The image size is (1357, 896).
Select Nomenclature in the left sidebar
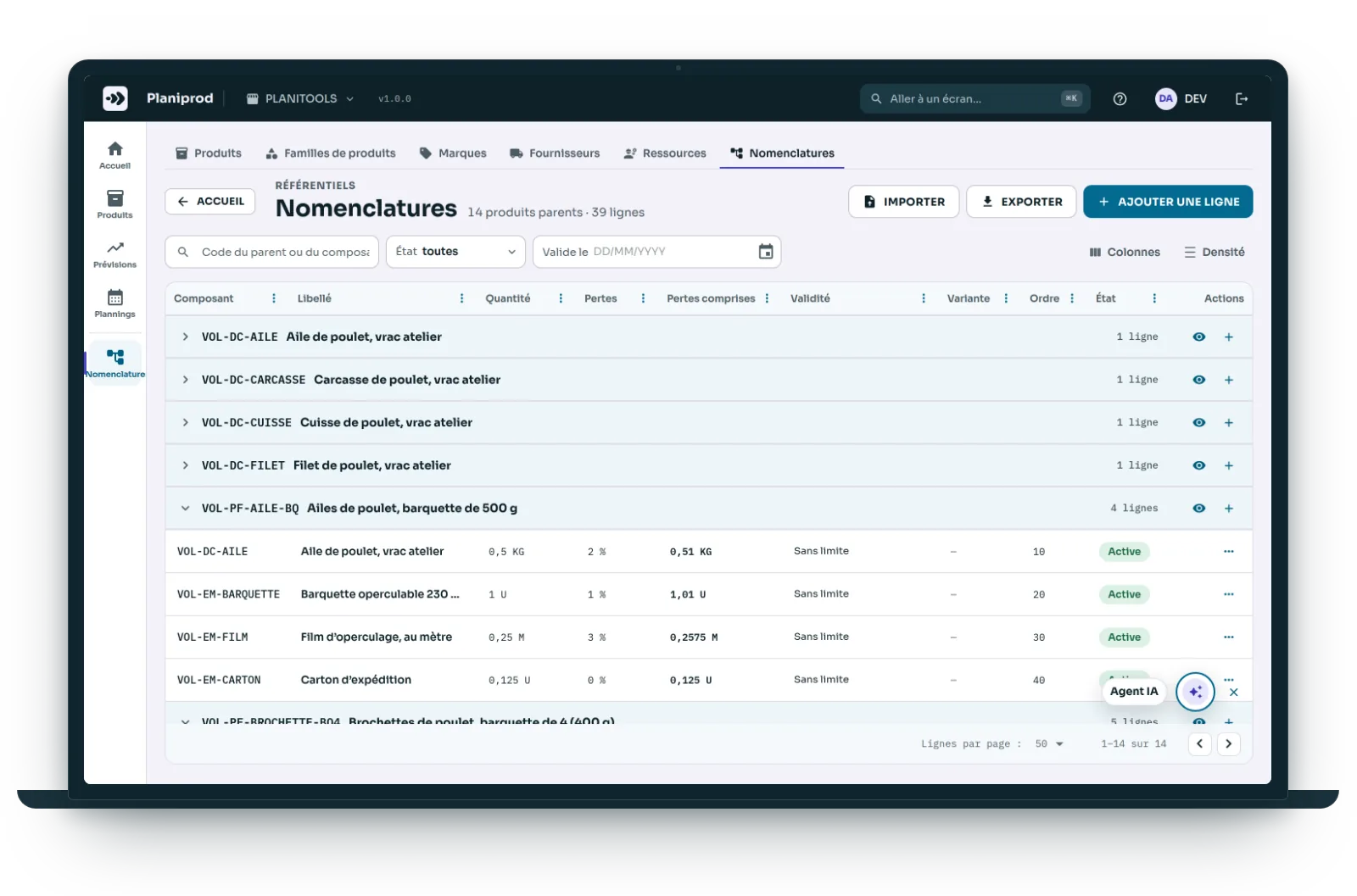coord(114,363)
